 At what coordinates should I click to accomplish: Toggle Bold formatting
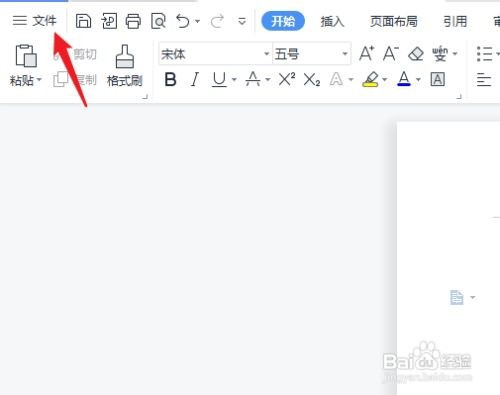click(x=170, y=80)
